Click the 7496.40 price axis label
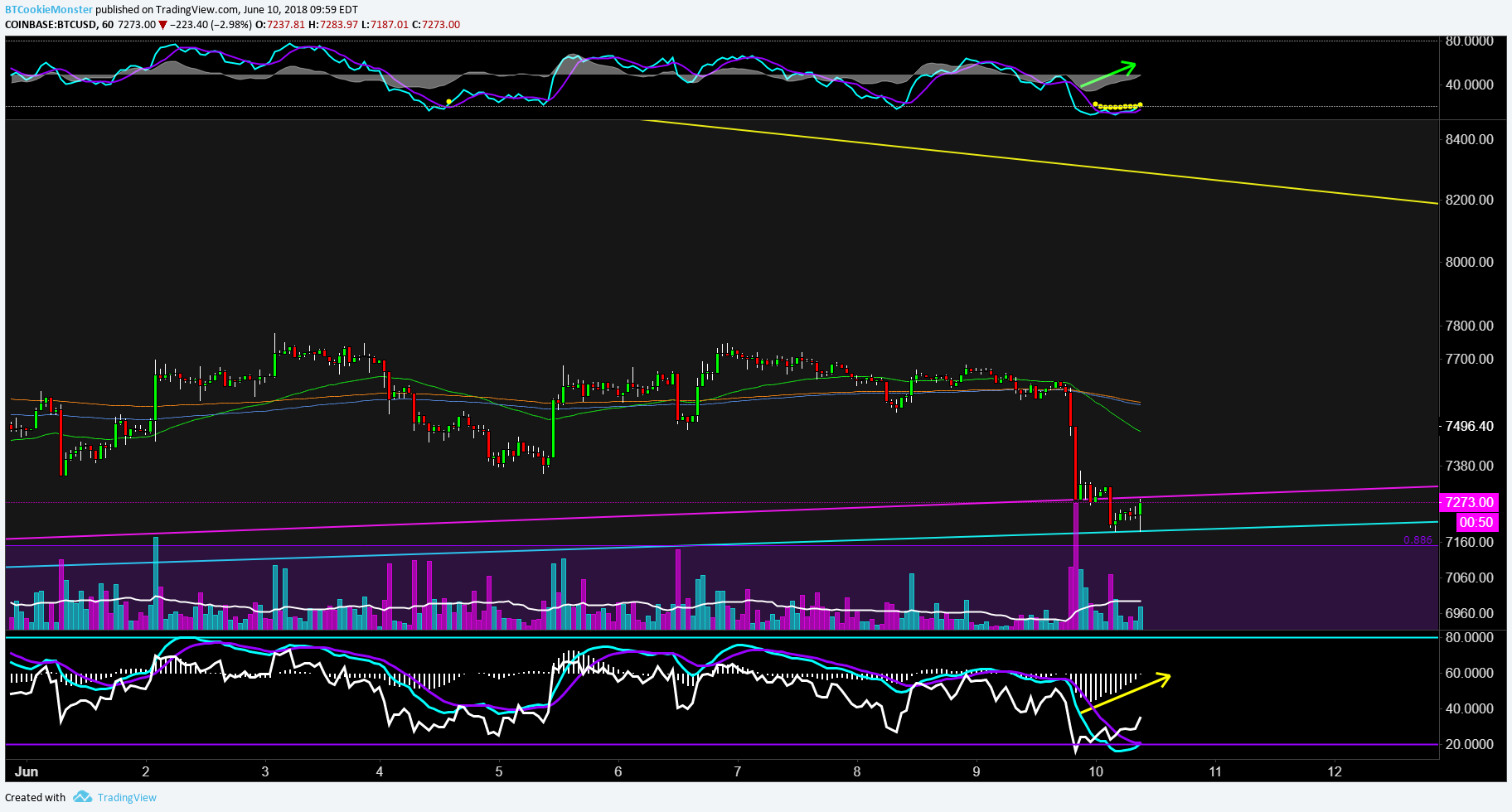This screenshot has height=812, width=1512. point(1469,426)
